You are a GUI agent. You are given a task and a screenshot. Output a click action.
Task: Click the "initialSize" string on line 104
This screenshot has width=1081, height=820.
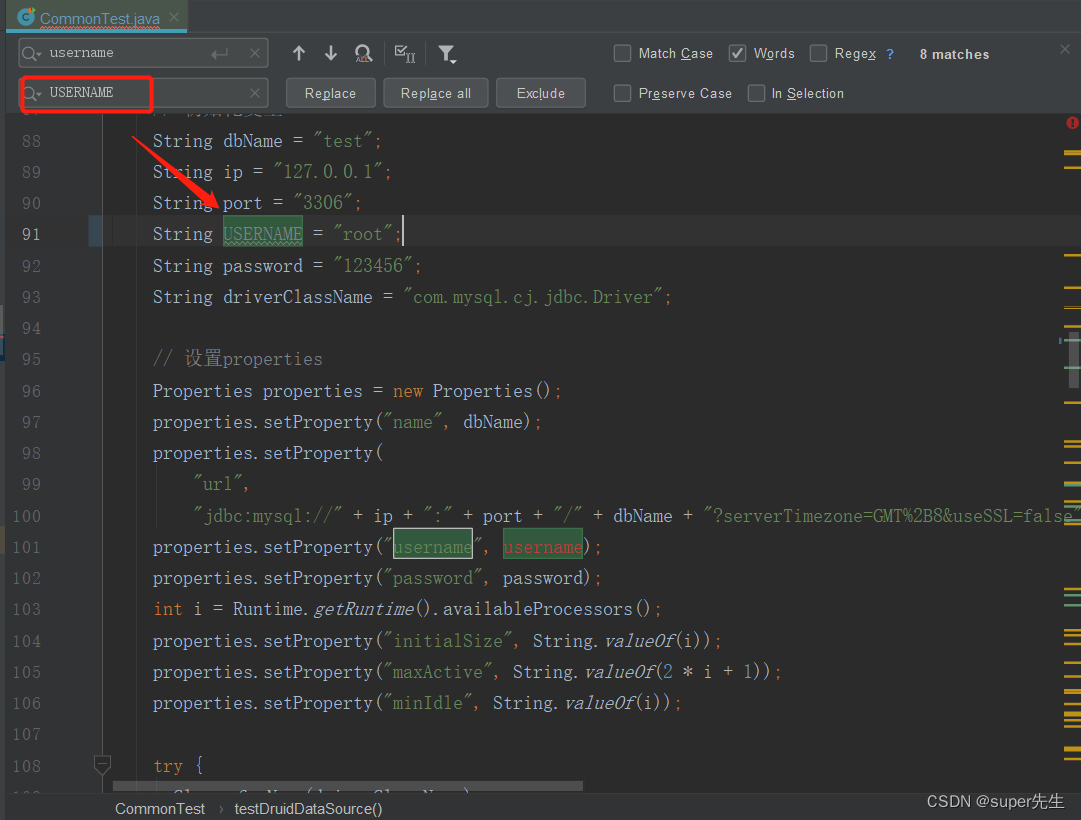click(x=448, y=641)
